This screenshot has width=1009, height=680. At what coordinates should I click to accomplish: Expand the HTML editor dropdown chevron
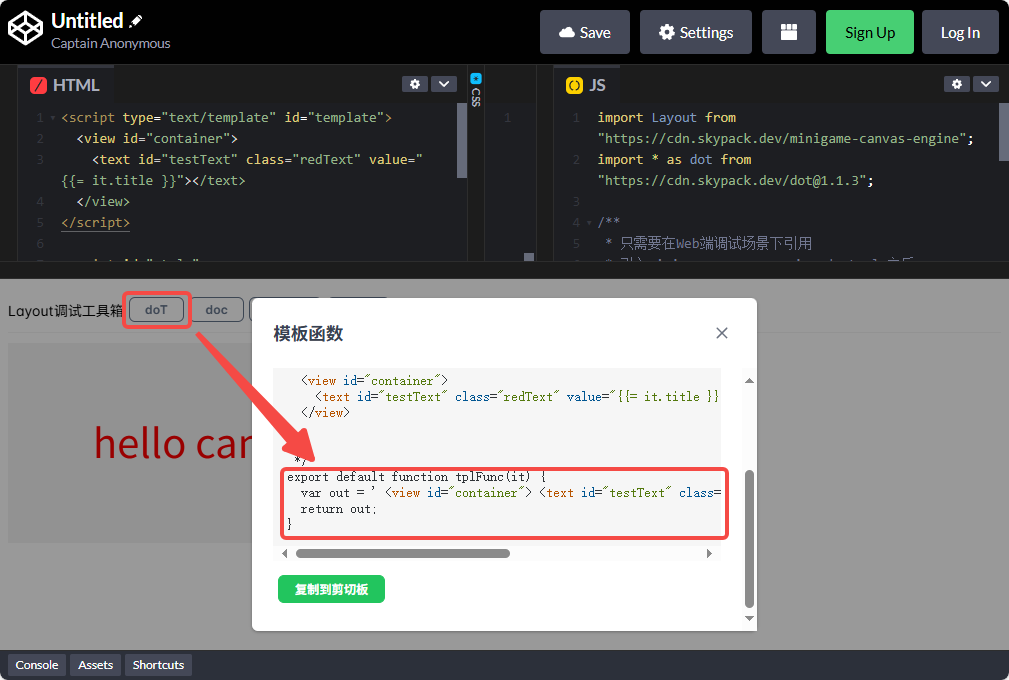click(x=443, y=84)
